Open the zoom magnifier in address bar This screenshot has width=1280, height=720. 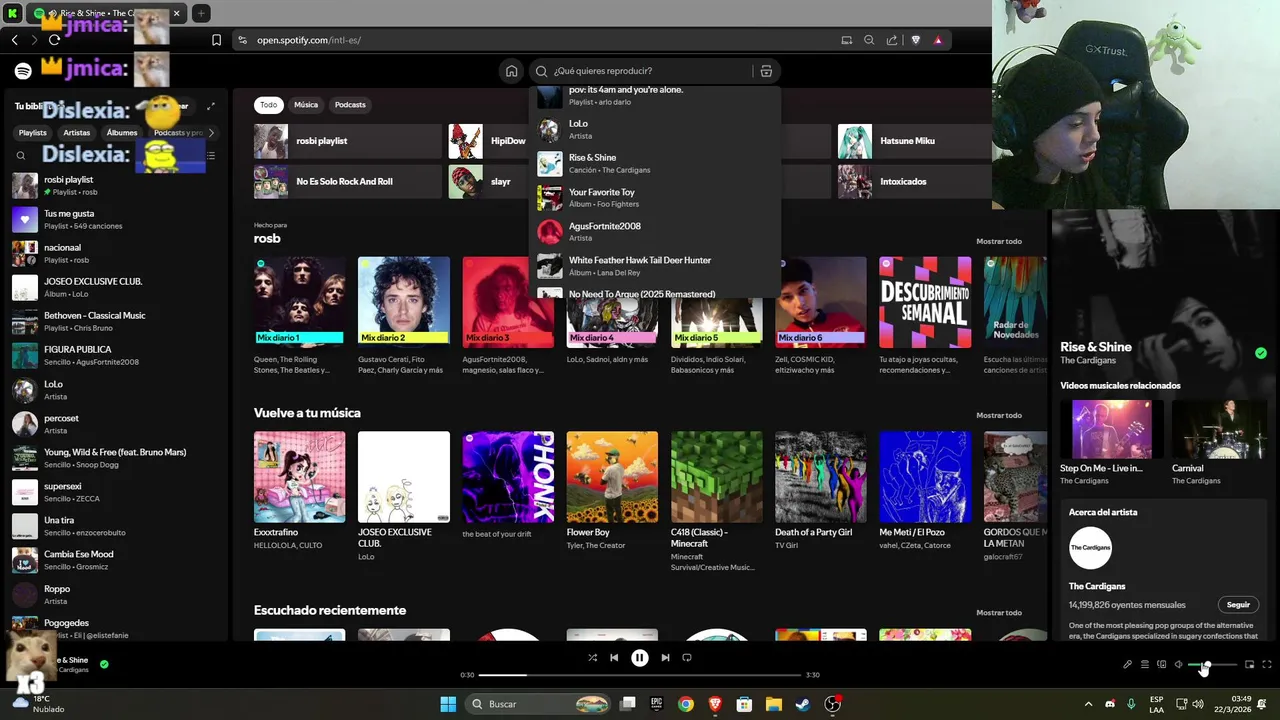click(869, 40)
